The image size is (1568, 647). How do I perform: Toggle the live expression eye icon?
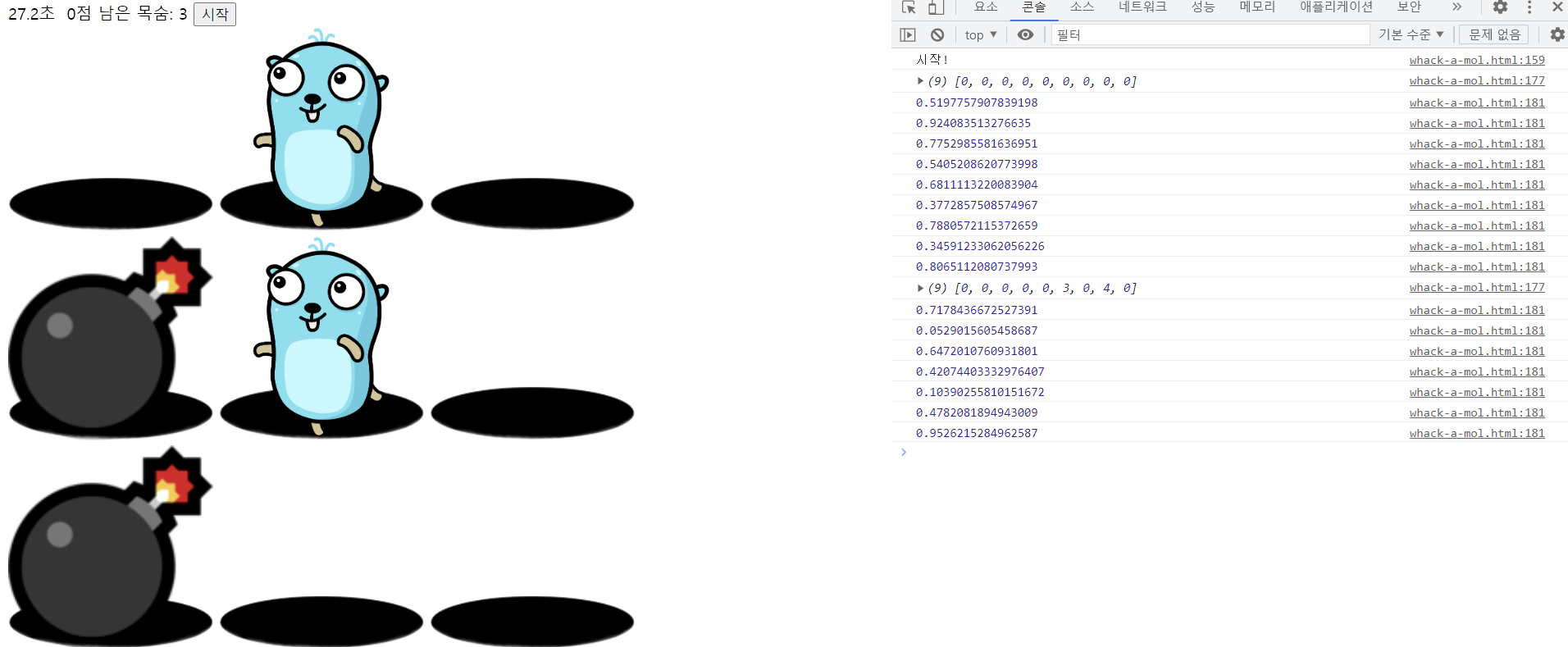1025,34
